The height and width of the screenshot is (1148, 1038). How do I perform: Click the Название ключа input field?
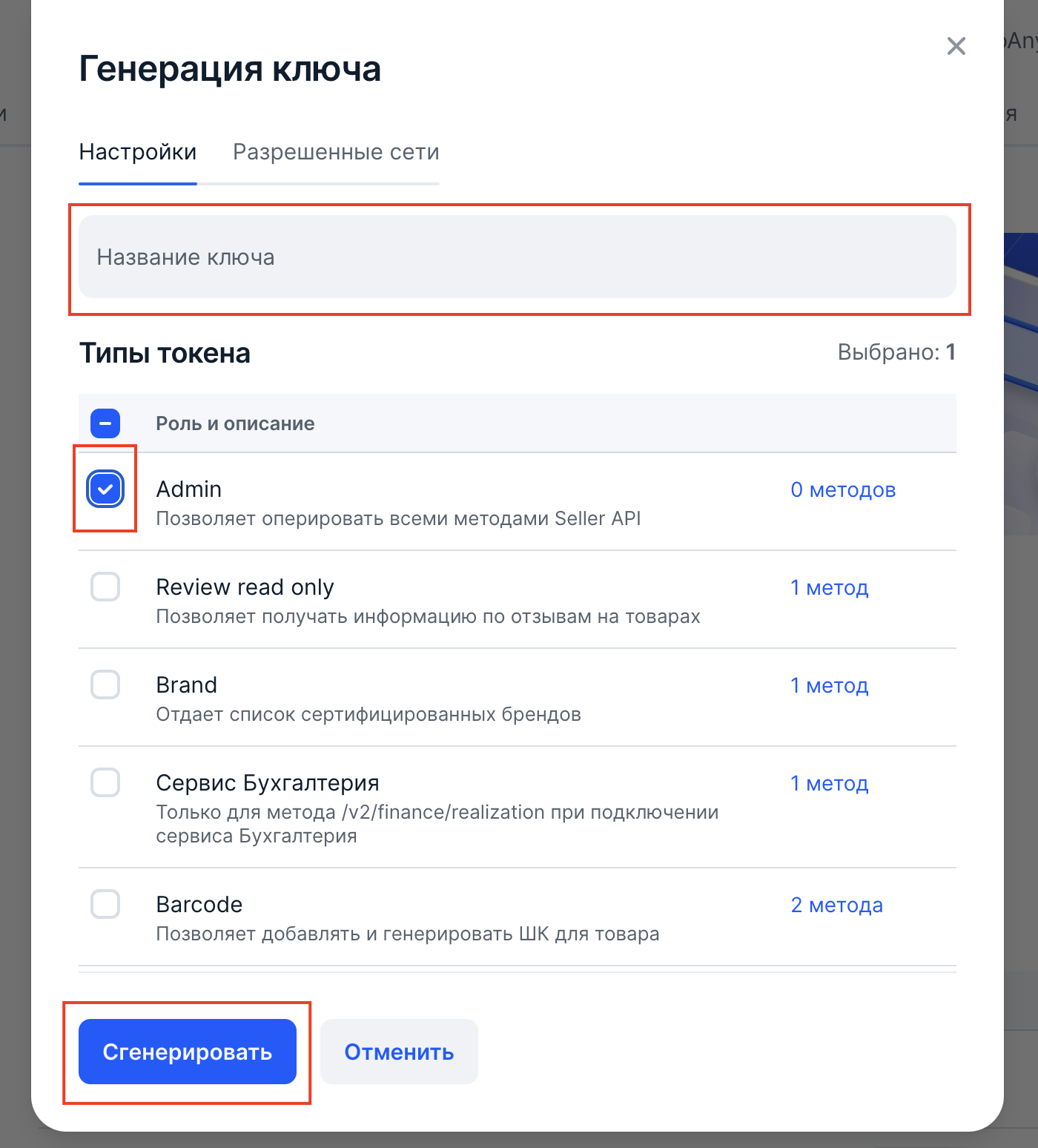[517, 257]
